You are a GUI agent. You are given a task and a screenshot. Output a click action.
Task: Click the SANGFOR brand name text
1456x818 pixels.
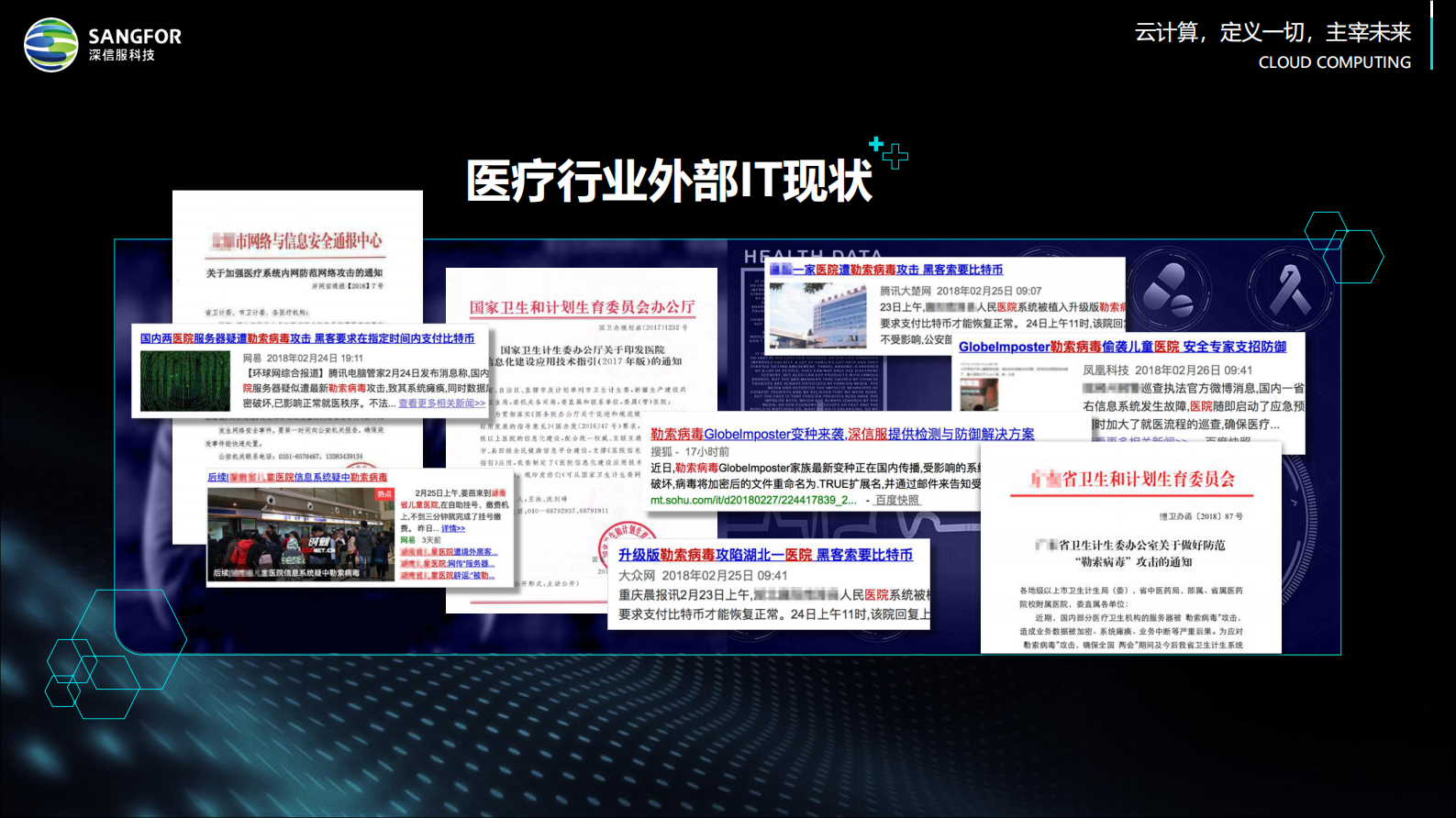pyautogui.click(x=135, y=37)
